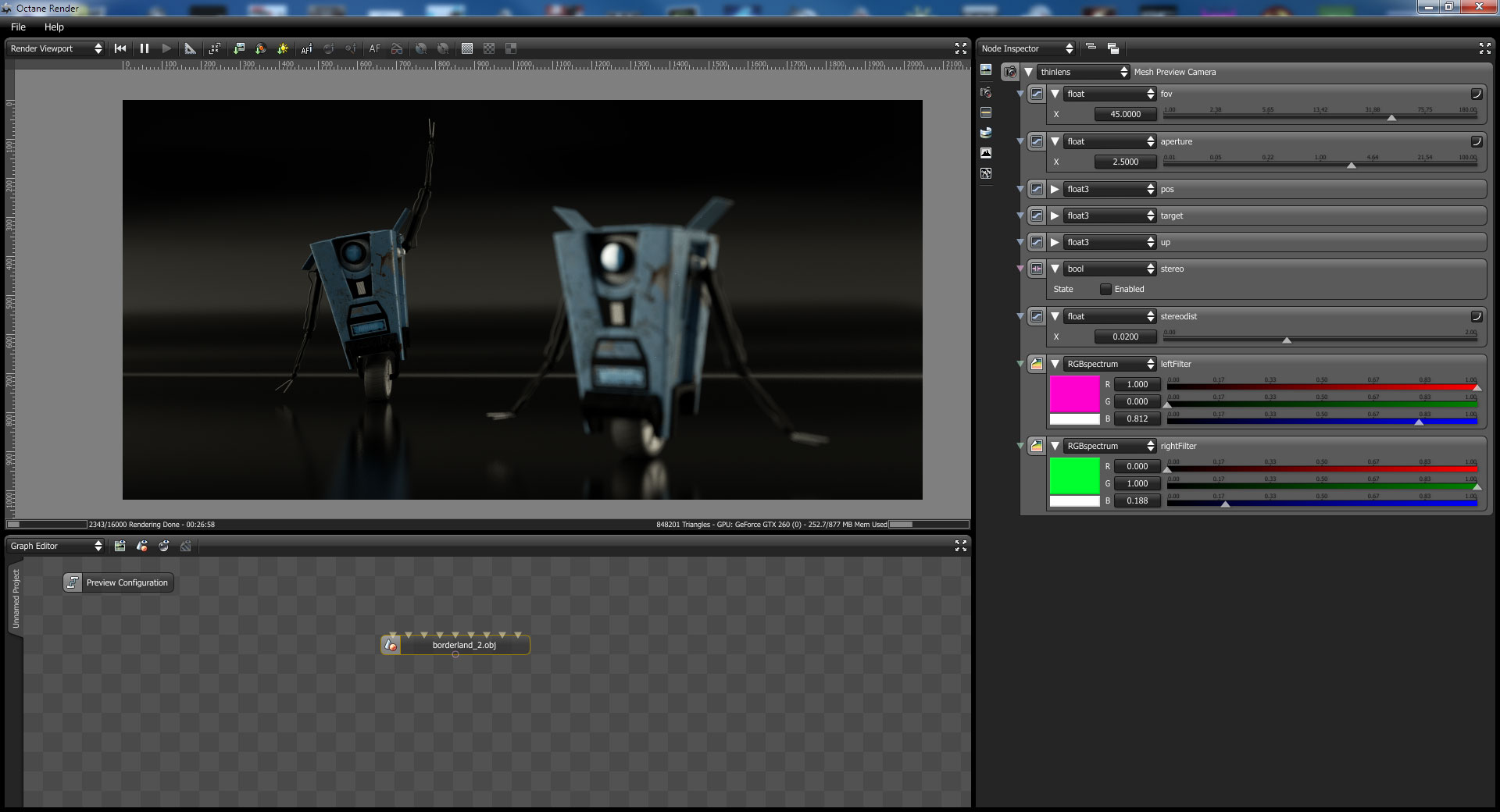Click the aperture slider handle
This screenshot has height=812, width=1500.
pyautogui.click(x=1352, y=166)
